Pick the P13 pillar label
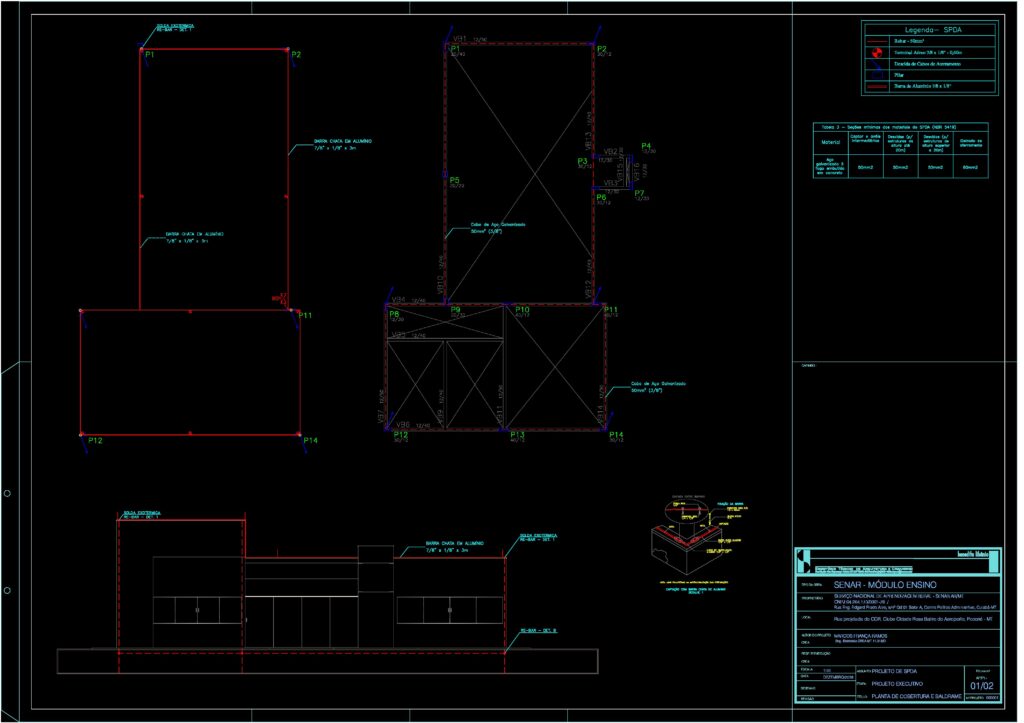Screen dimensions: 1024x723 point(517,435)
